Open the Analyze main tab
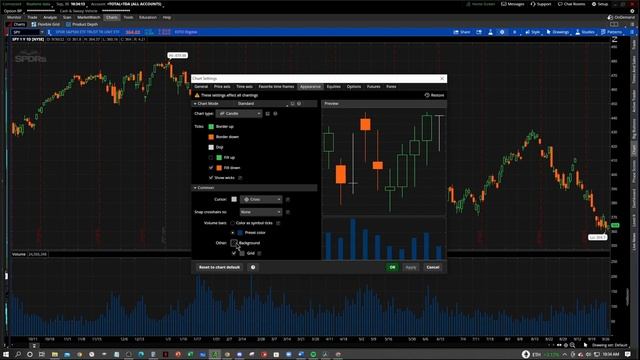This screenshot has height=360, width=640. tap(50, 18)
